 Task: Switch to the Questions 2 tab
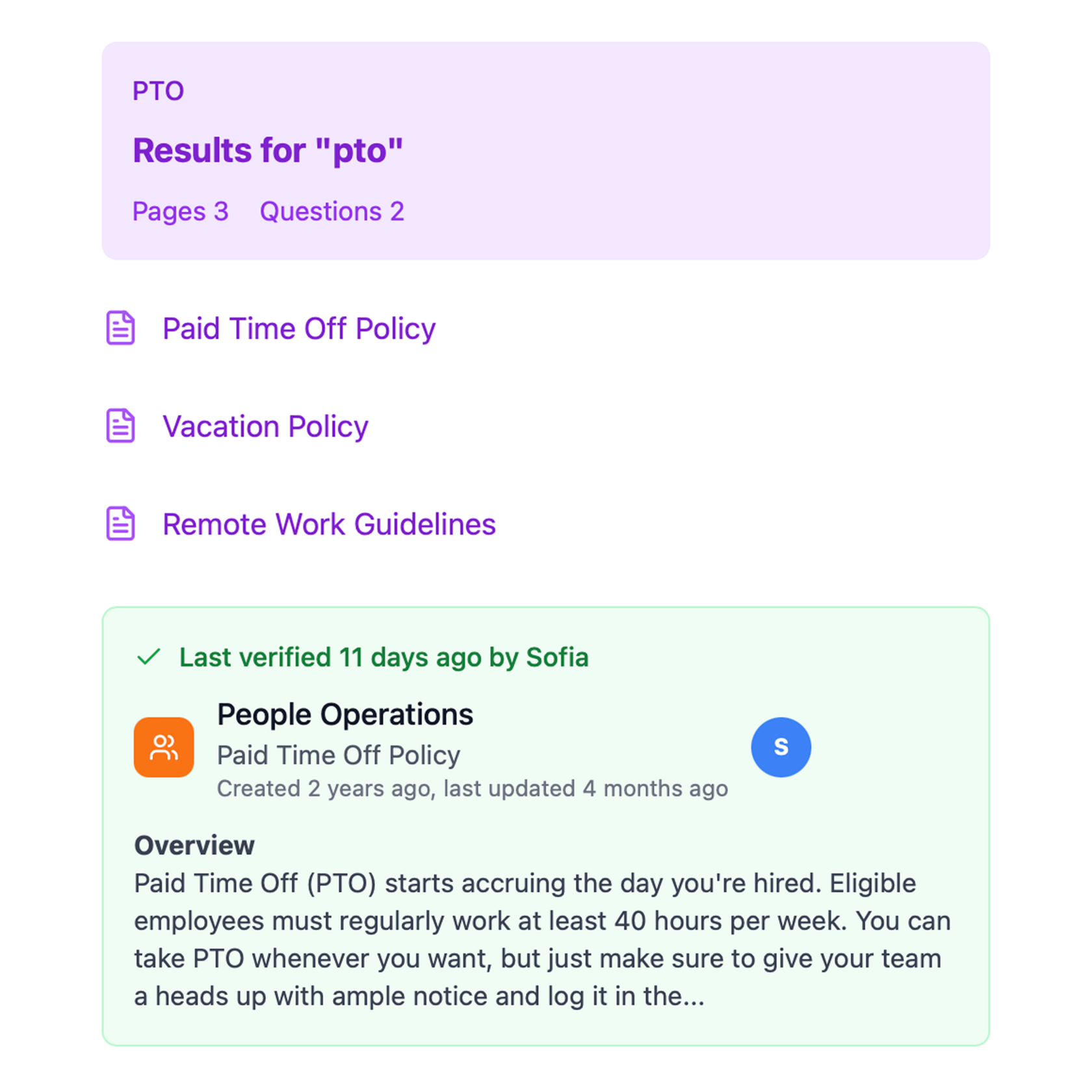[331, 211]
